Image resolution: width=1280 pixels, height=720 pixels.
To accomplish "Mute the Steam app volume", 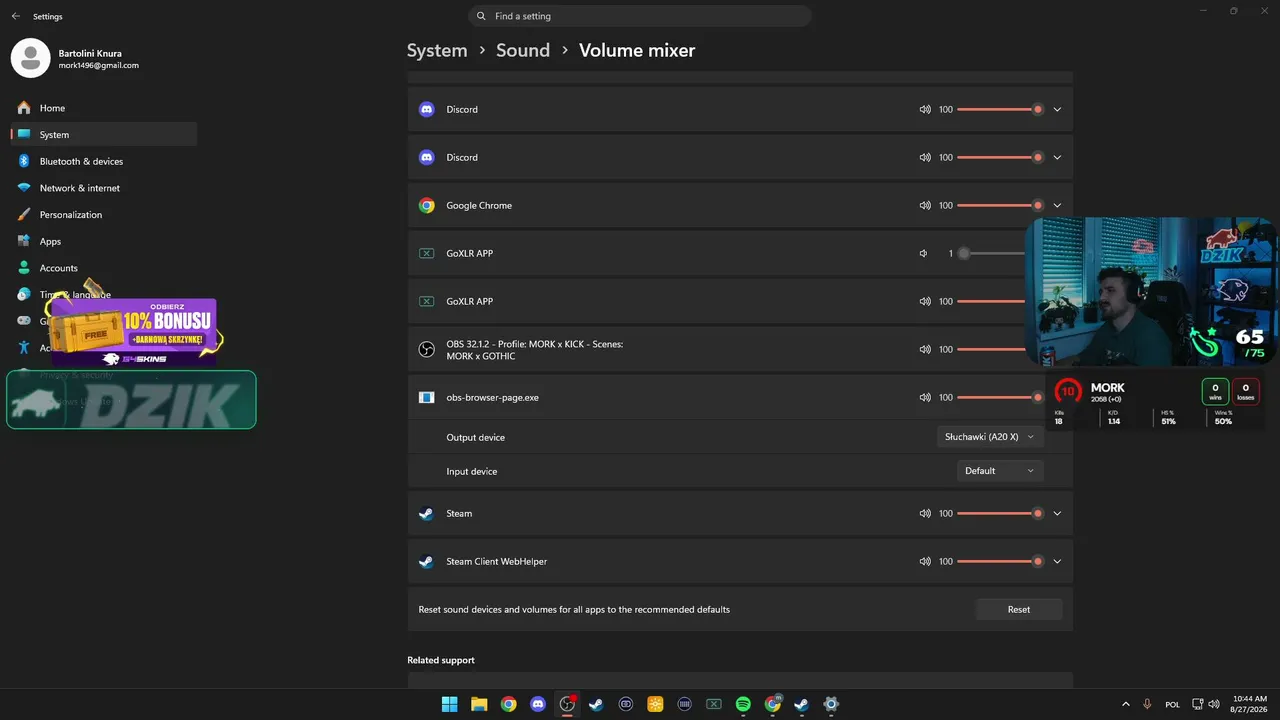I will click(x=924, y=514).
